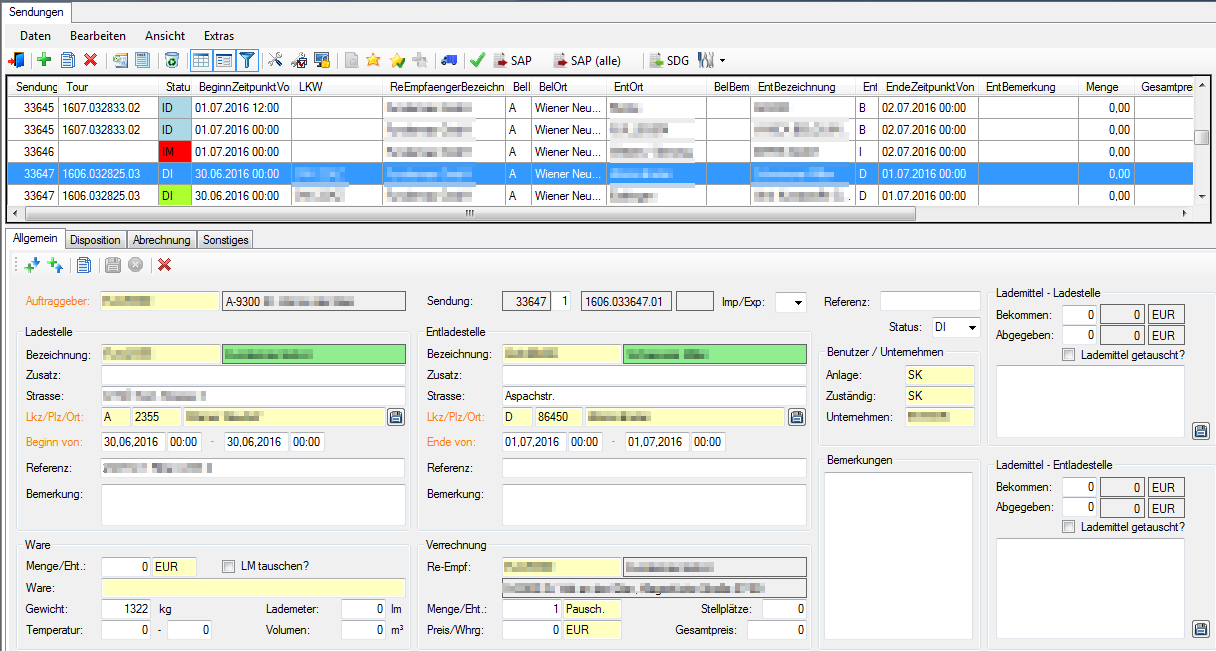
Task: Add a new Sendung with the green plus icon
Action: pos(46,60)
